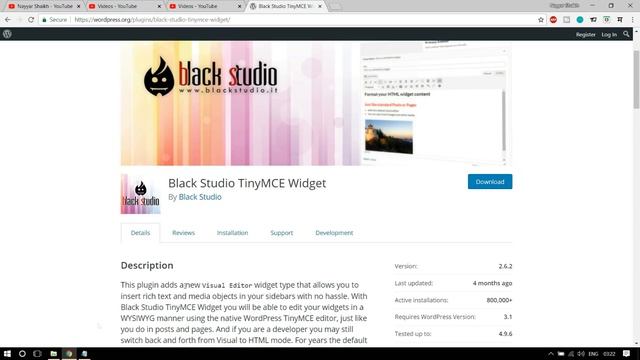Click the teal circular extension icon
640x360 pixels.
580,20
